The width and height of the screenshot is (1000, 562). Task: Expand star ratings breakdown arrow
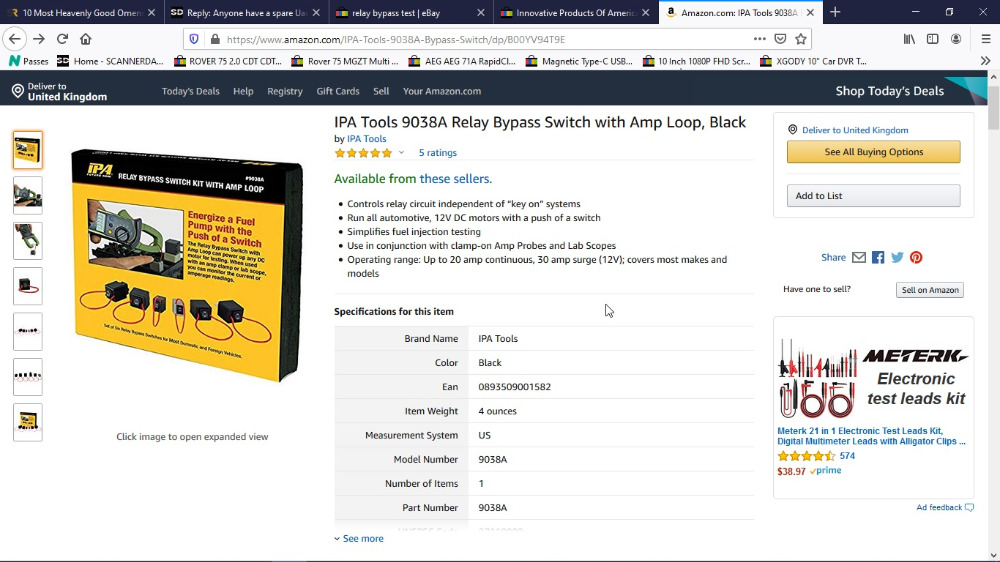402,153
